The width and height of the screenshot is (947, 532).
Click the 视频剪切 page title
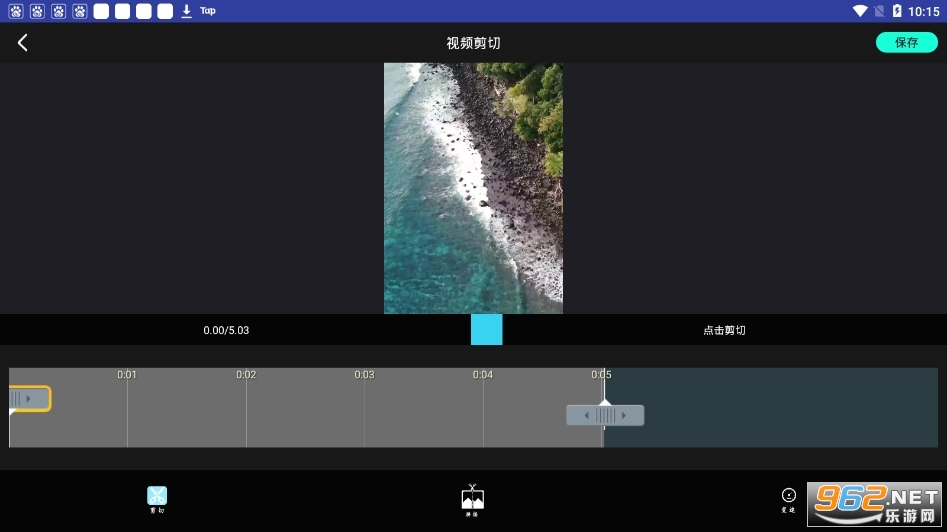coord(473,43)
